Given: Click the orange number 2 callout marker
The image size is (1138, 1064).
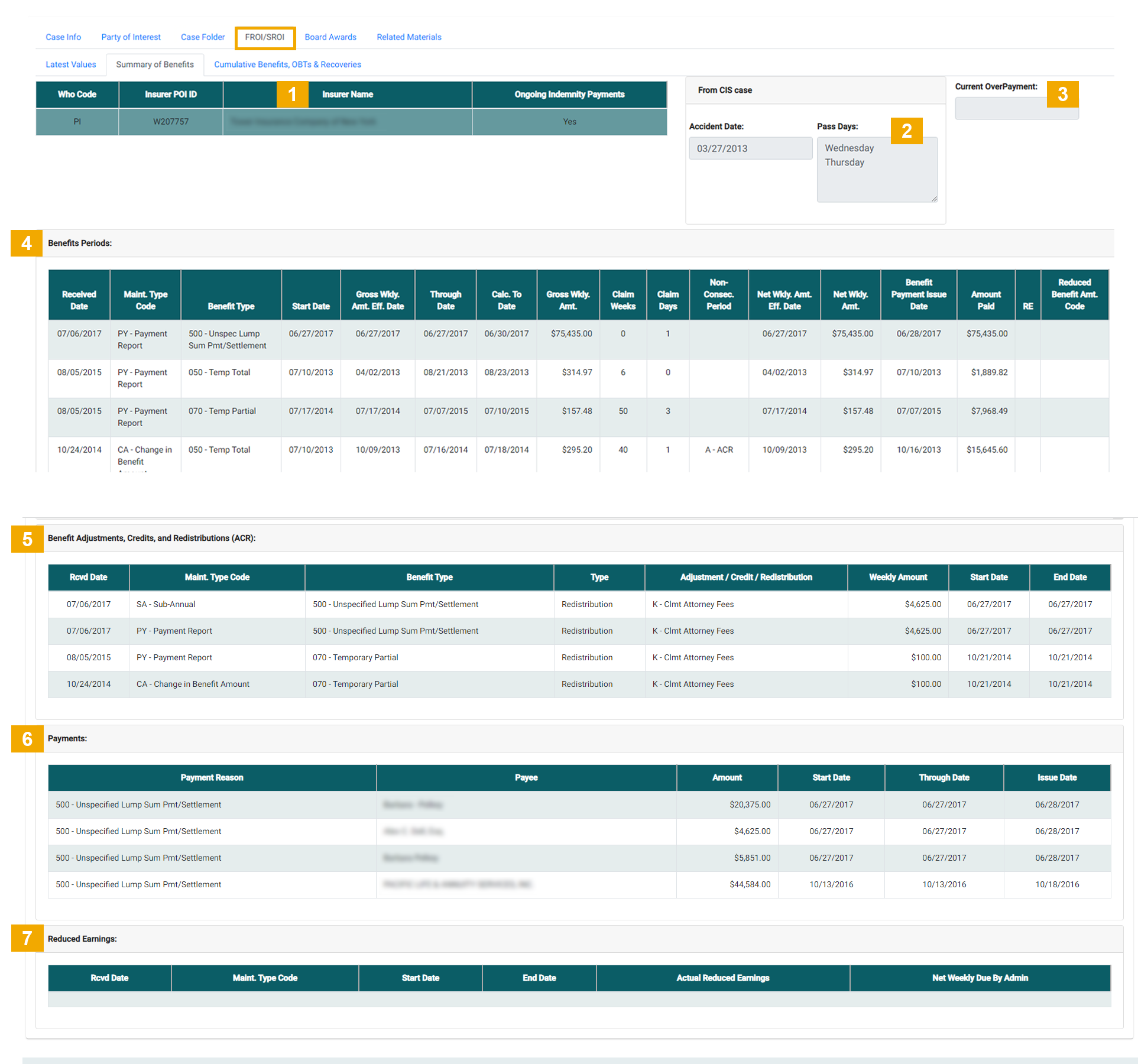Looking at the screenshot, I should [906, 131].
